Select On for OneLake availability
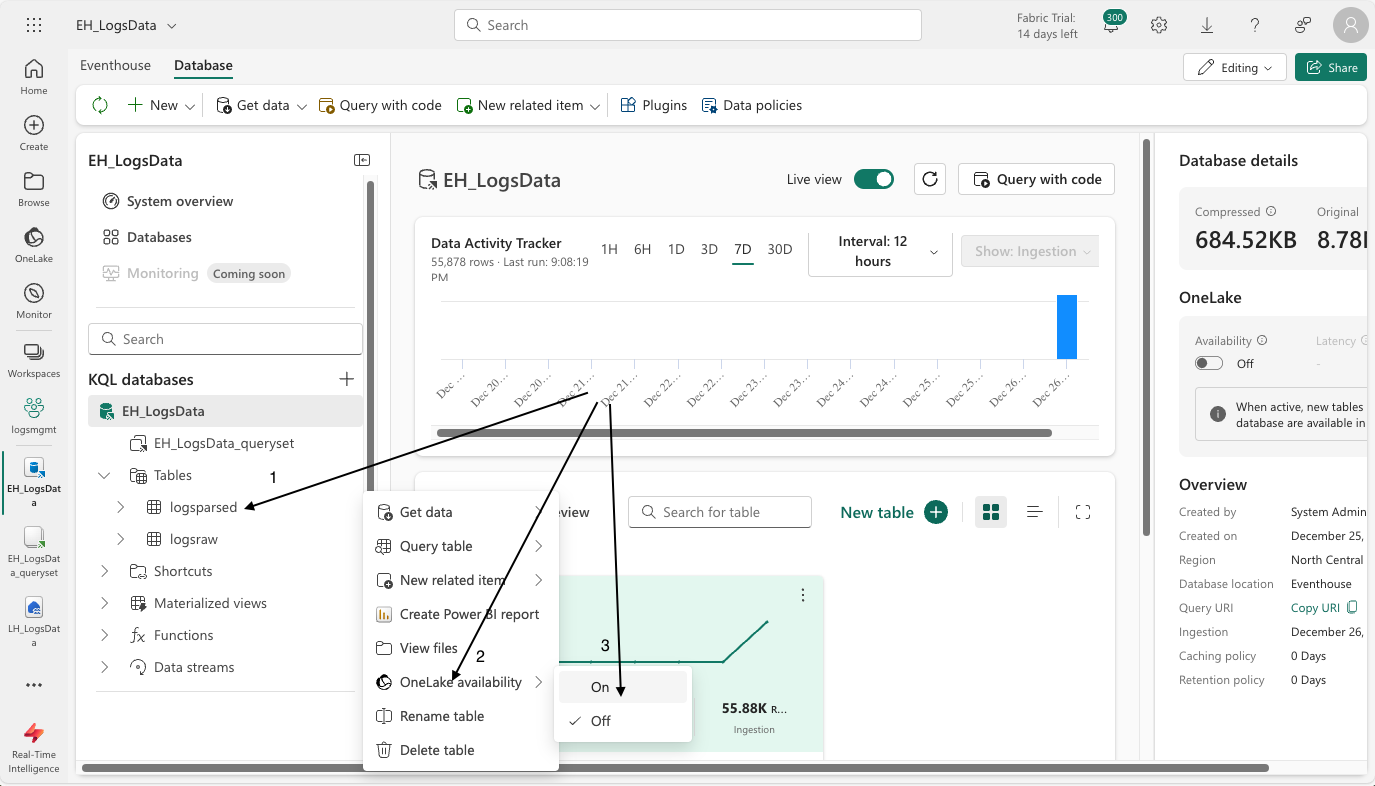Image resolution: width=1375 pixels, height=786 pixels. 623,687
